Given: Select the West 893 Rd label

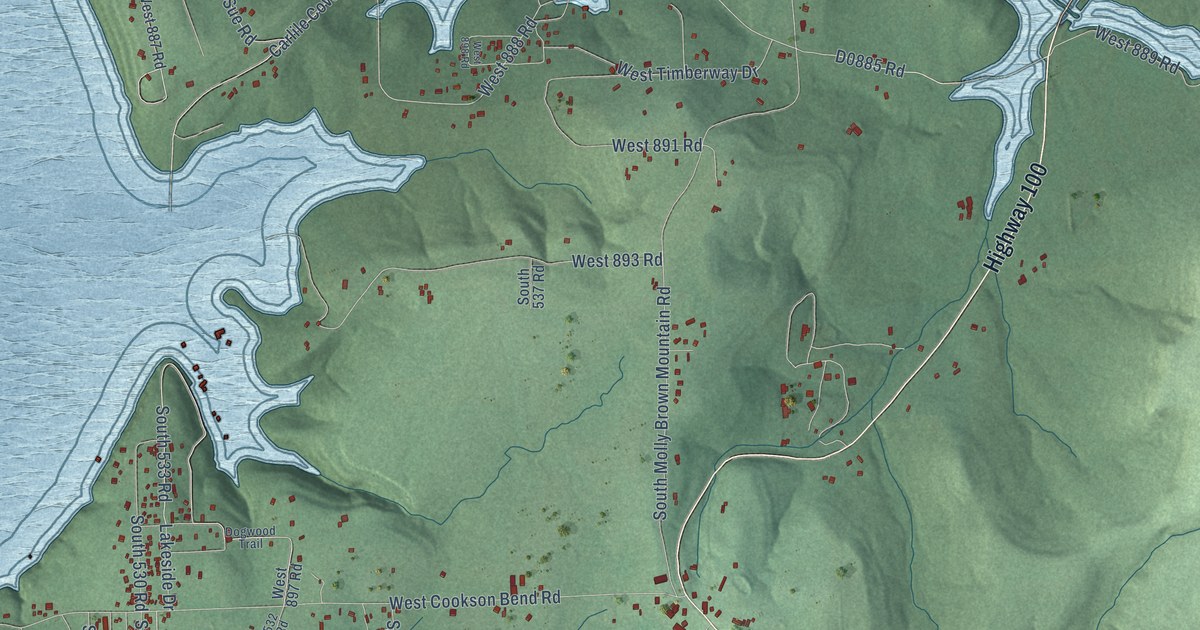Looking at the screenshot, I should point(617,260).
